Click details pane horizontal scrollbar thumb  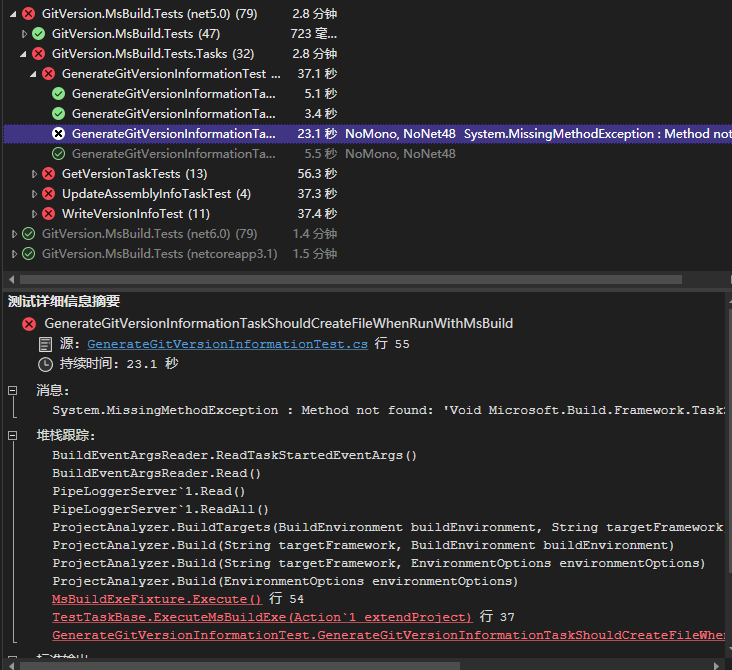pyautogui.click(x=239, y=665)
